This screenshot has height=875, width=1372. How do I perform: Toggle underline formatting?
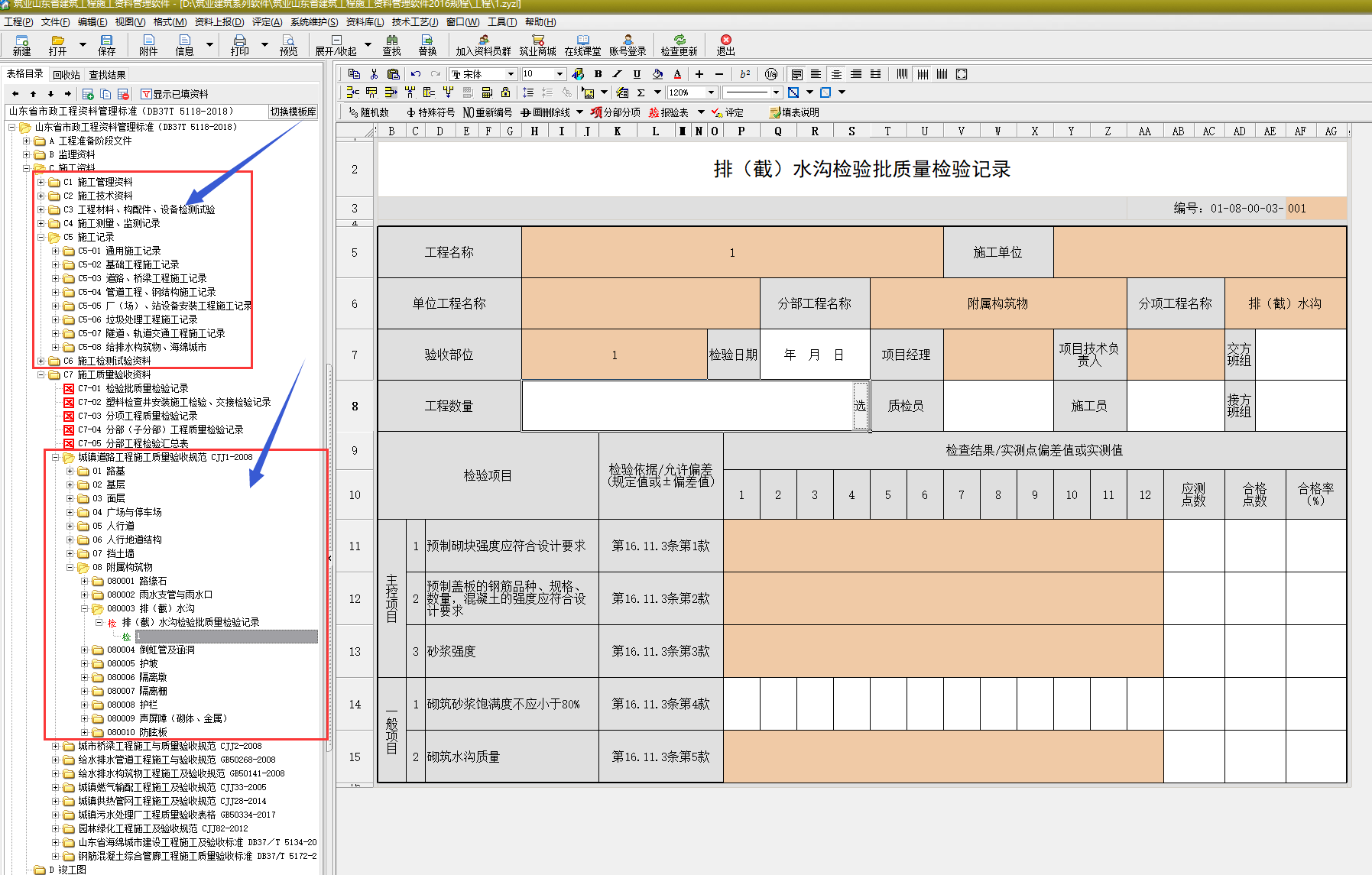point(636,74)
